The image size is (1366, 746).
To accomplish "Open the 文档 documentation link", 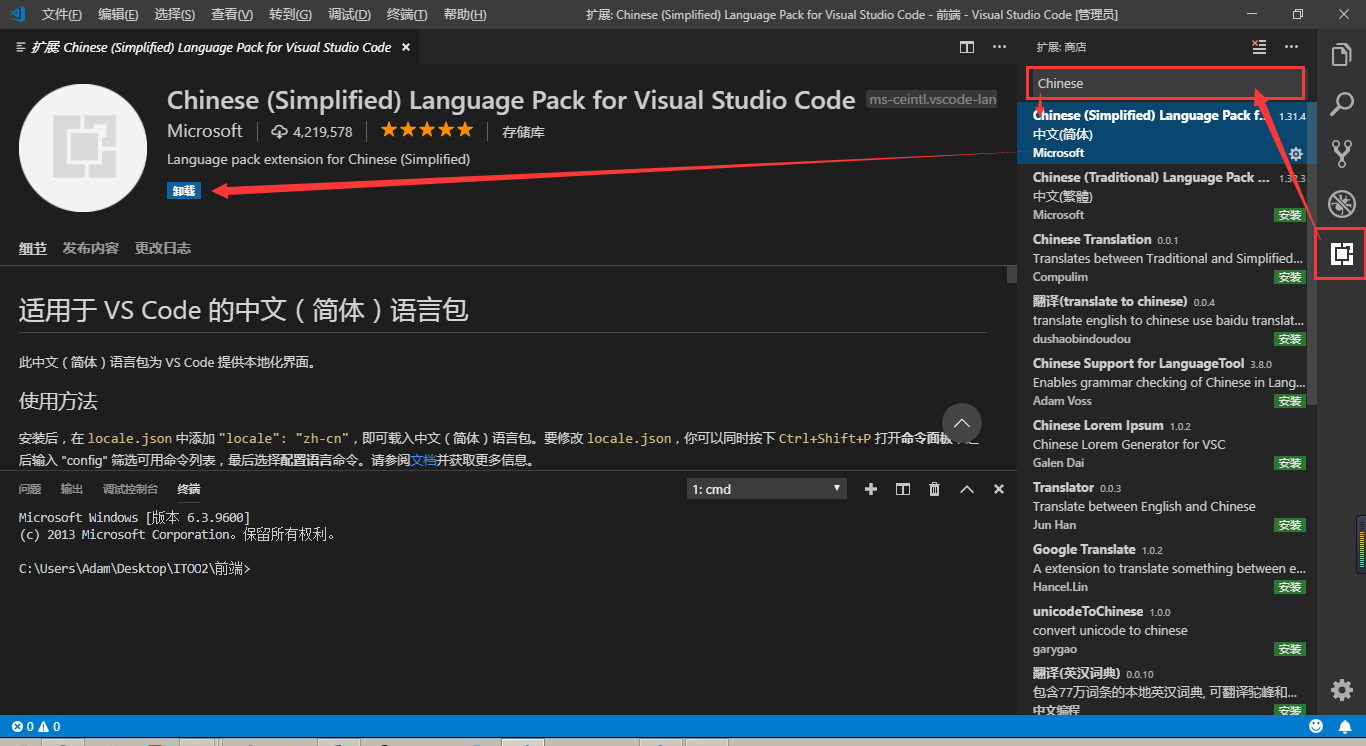I will [425, 460].
